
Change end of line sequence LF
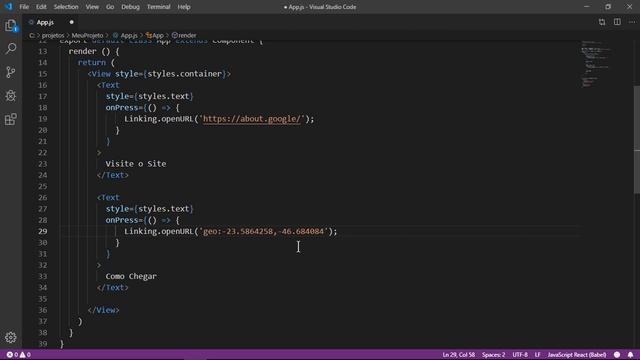(538, 355)
